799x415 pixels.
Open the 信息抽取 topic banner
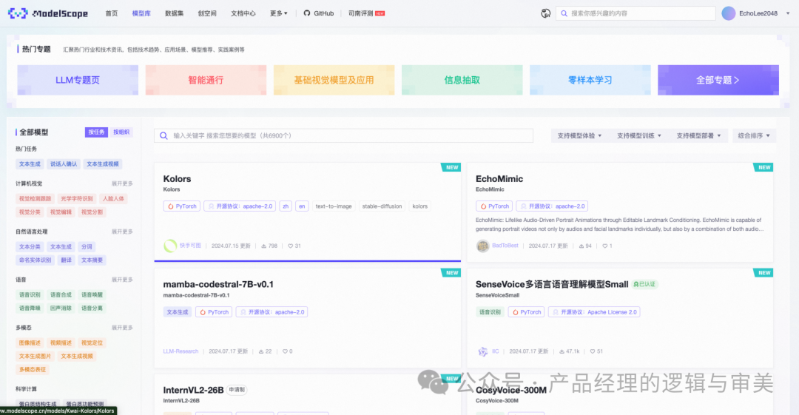tap(462, 80)
